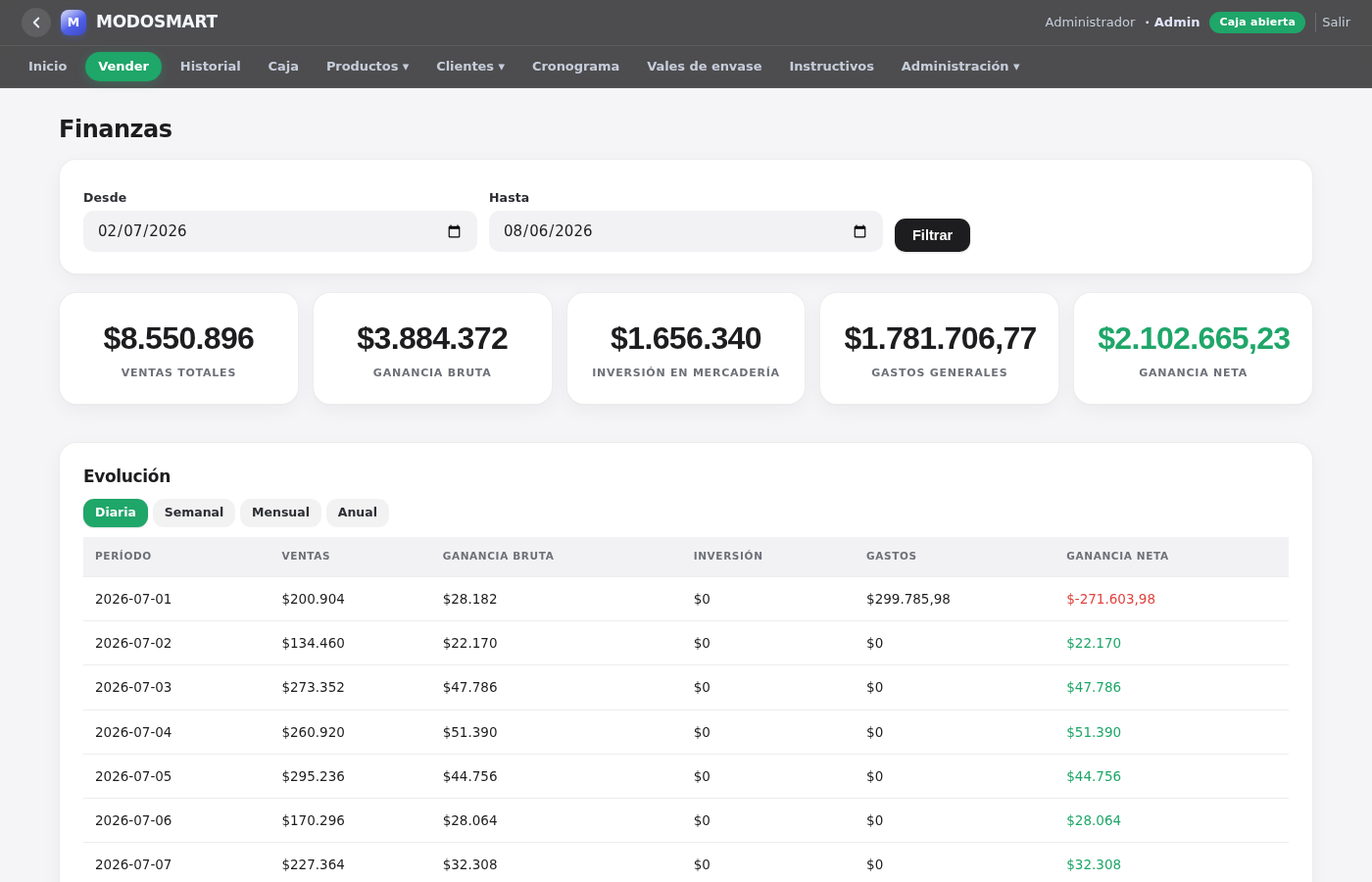Image resolution: width=1372 pixels, height=882 pixels.
Task: Click net profit $51.390 in green
Action: pos(1094,732)
